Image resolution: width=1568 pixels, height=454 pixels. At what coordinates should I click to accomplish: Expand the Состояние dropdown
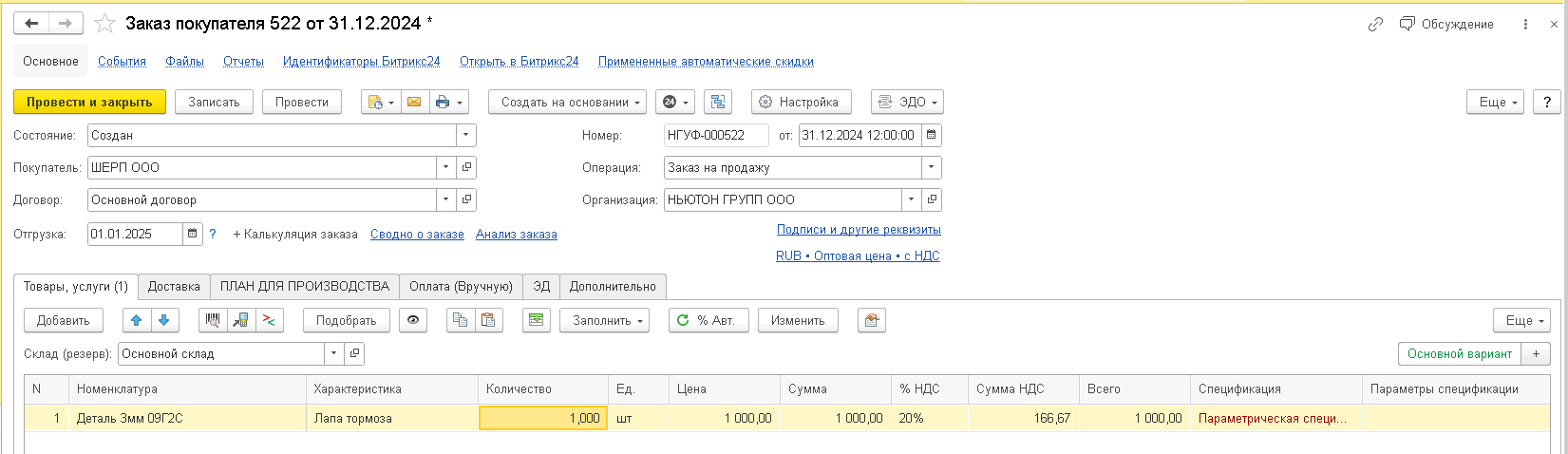(465, 135)
